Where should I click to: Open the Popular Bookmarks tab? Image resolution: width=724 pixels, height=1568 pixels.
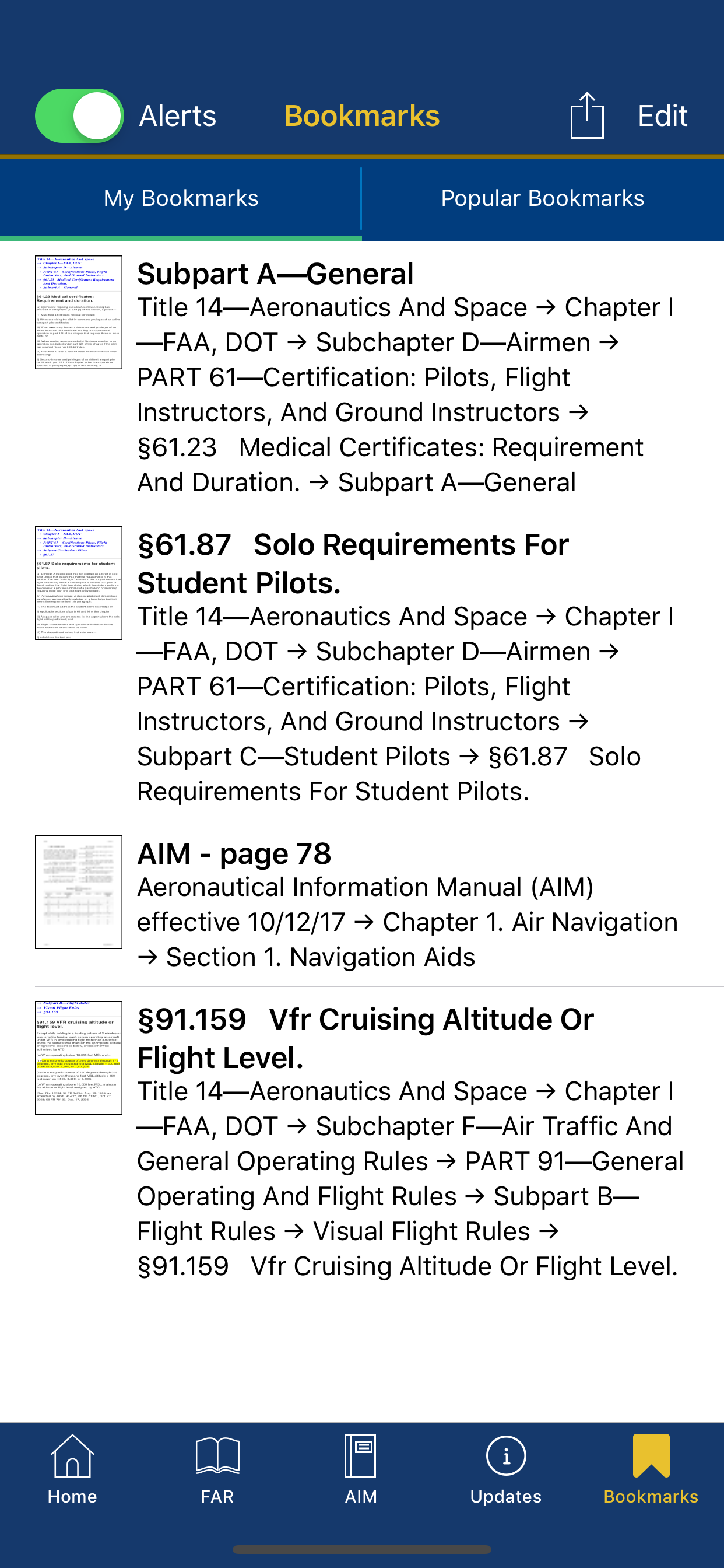click(x=542, y=198)
